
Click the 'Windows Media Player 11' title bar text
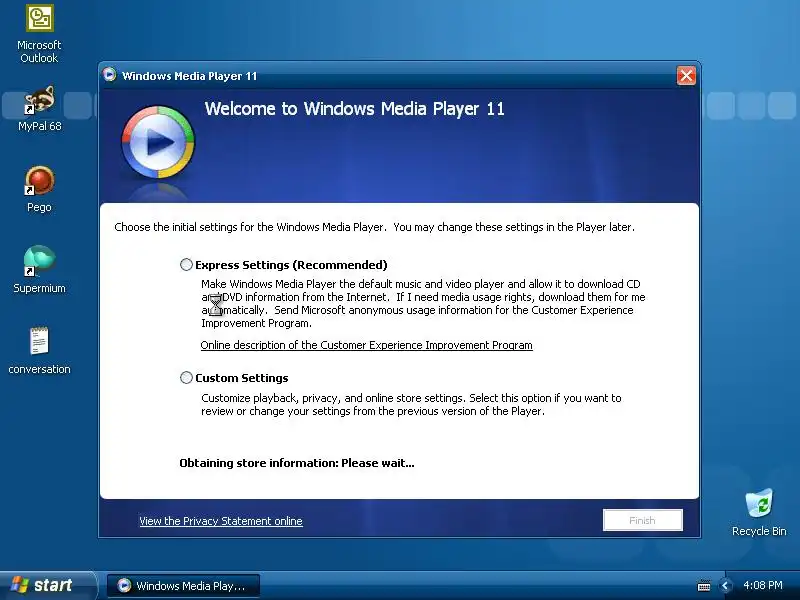coord(189,76)
